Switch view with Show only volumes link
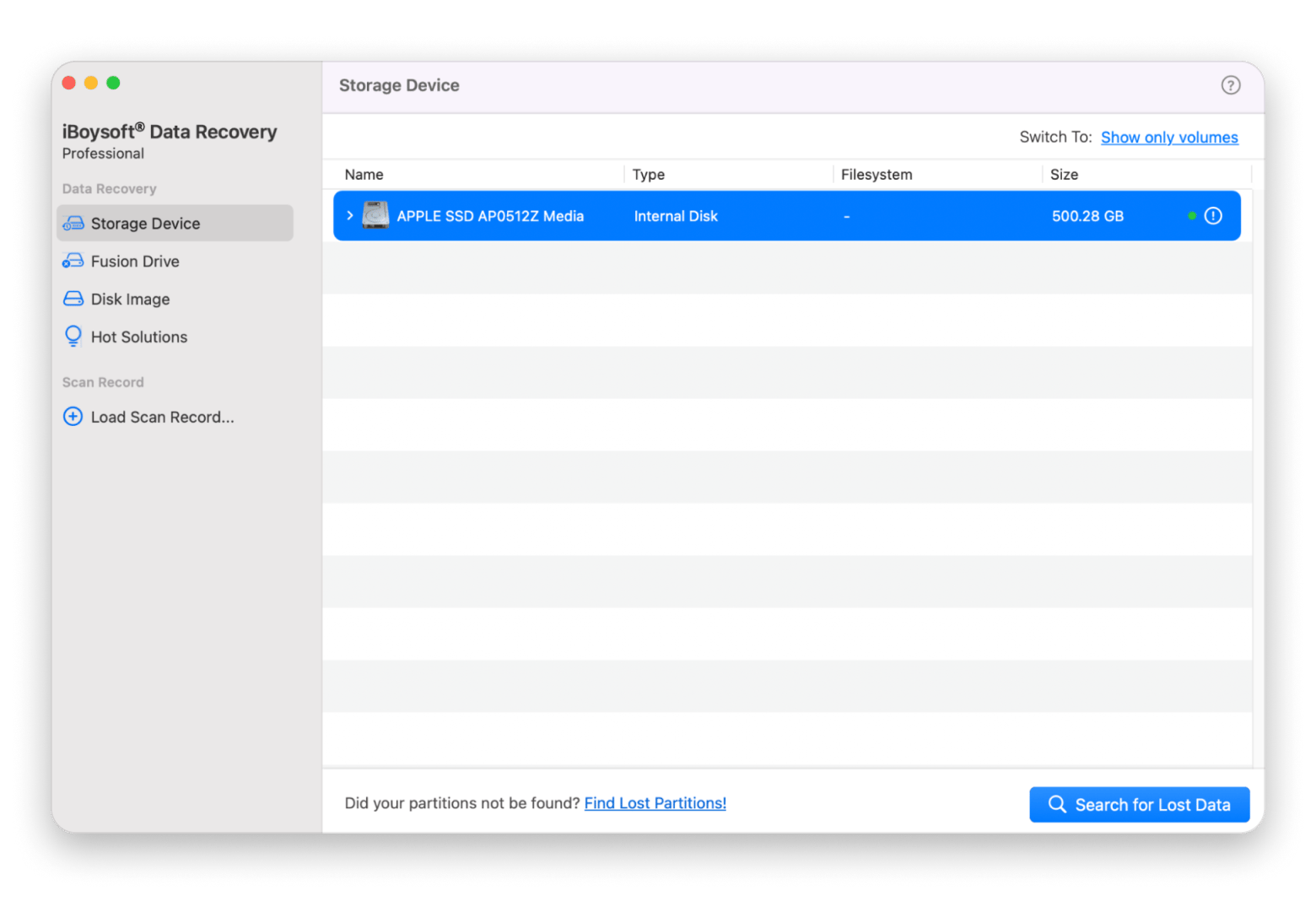1316x901 pixels. (1168, 138)
